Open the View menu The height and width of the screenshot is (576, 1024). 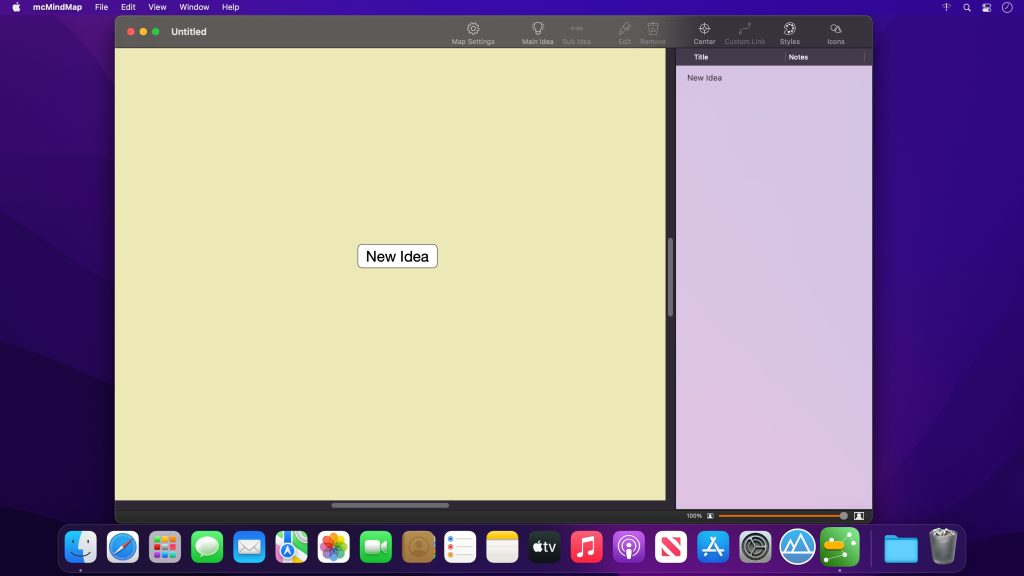coord(156,7)
